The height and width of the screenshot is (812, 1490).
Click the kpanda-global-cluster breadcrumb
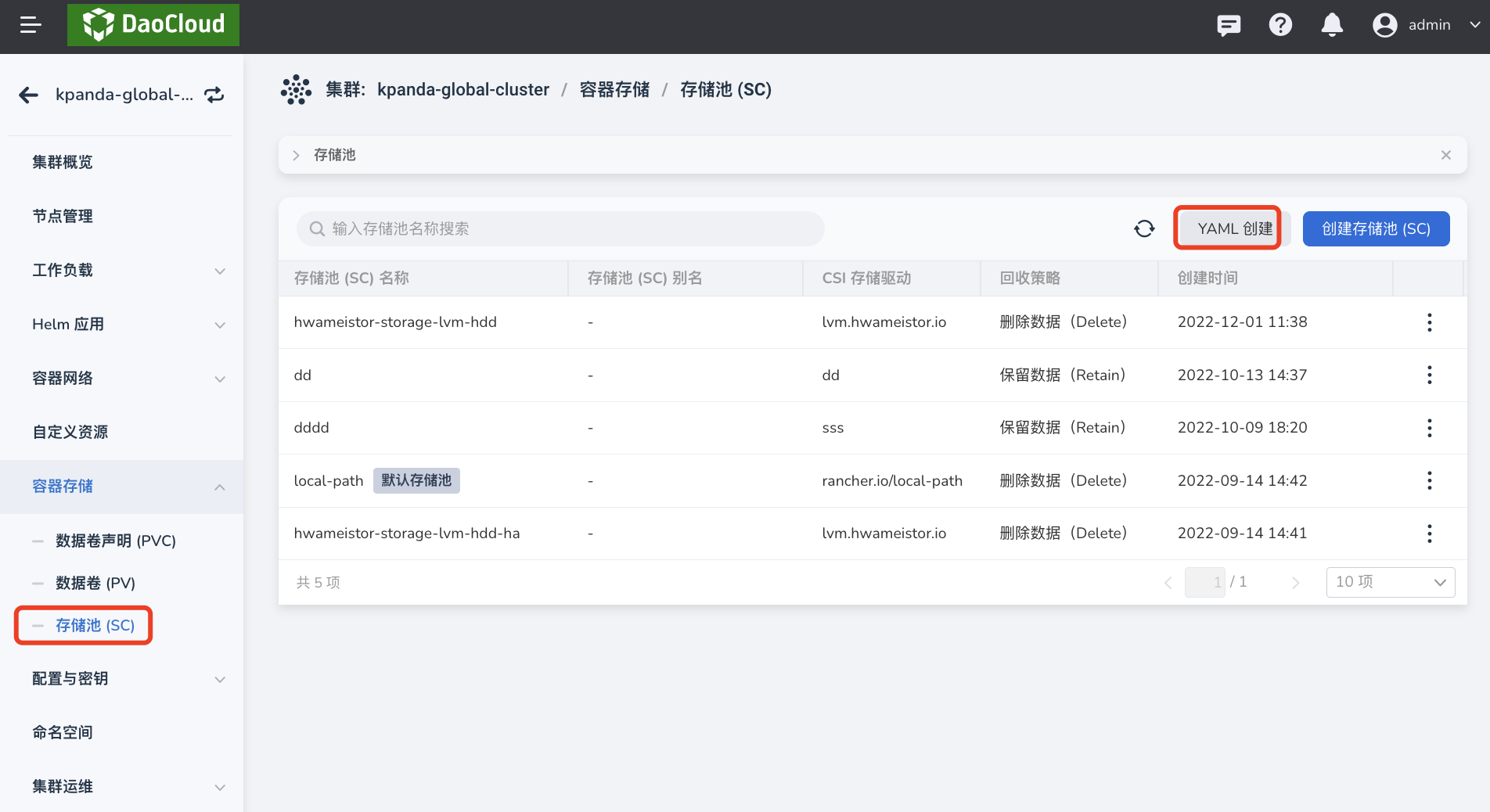pyautogui.click(x=463, y=90)
